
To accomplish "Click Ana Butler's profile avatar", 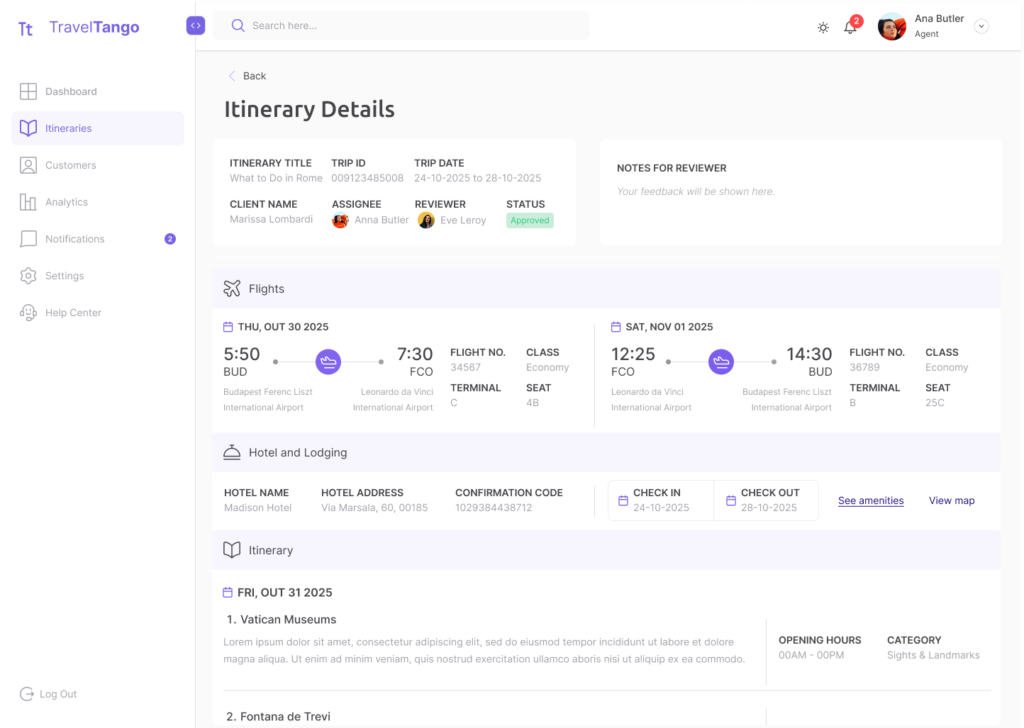I will (891, 27).
